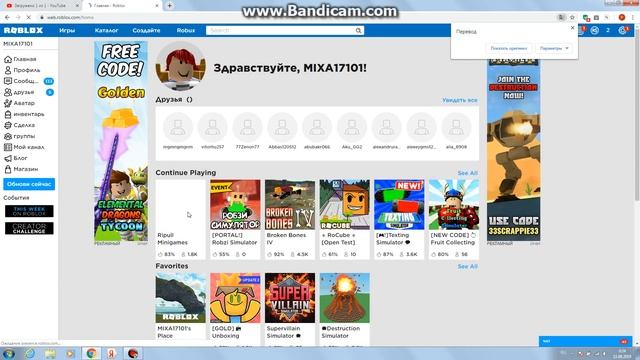Open the Windows Start button
This screenshot has height=360, width=640.
pyautogui.click(x=9, y=353)
